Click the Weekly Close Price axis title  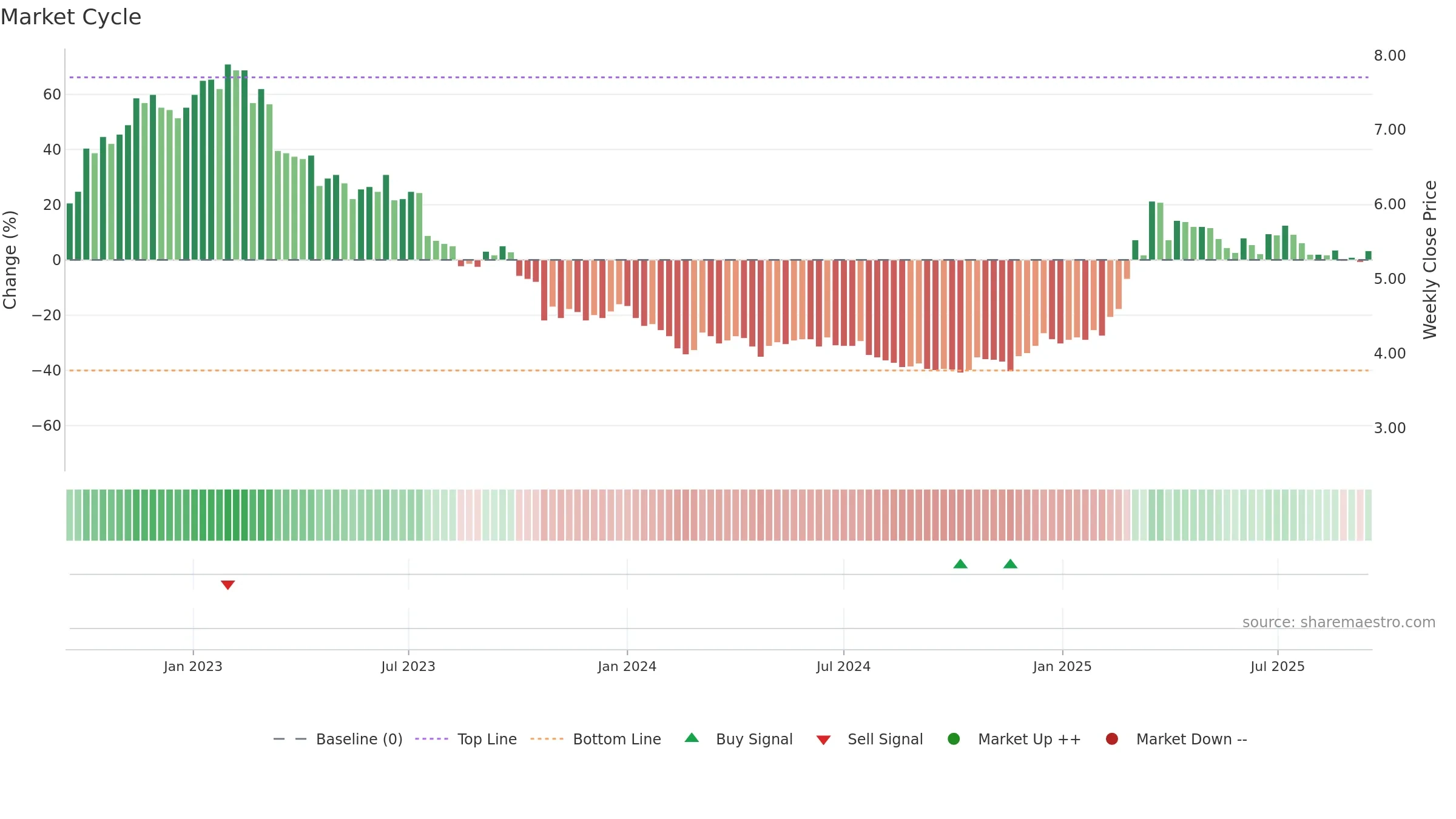tap(1430, 260)
